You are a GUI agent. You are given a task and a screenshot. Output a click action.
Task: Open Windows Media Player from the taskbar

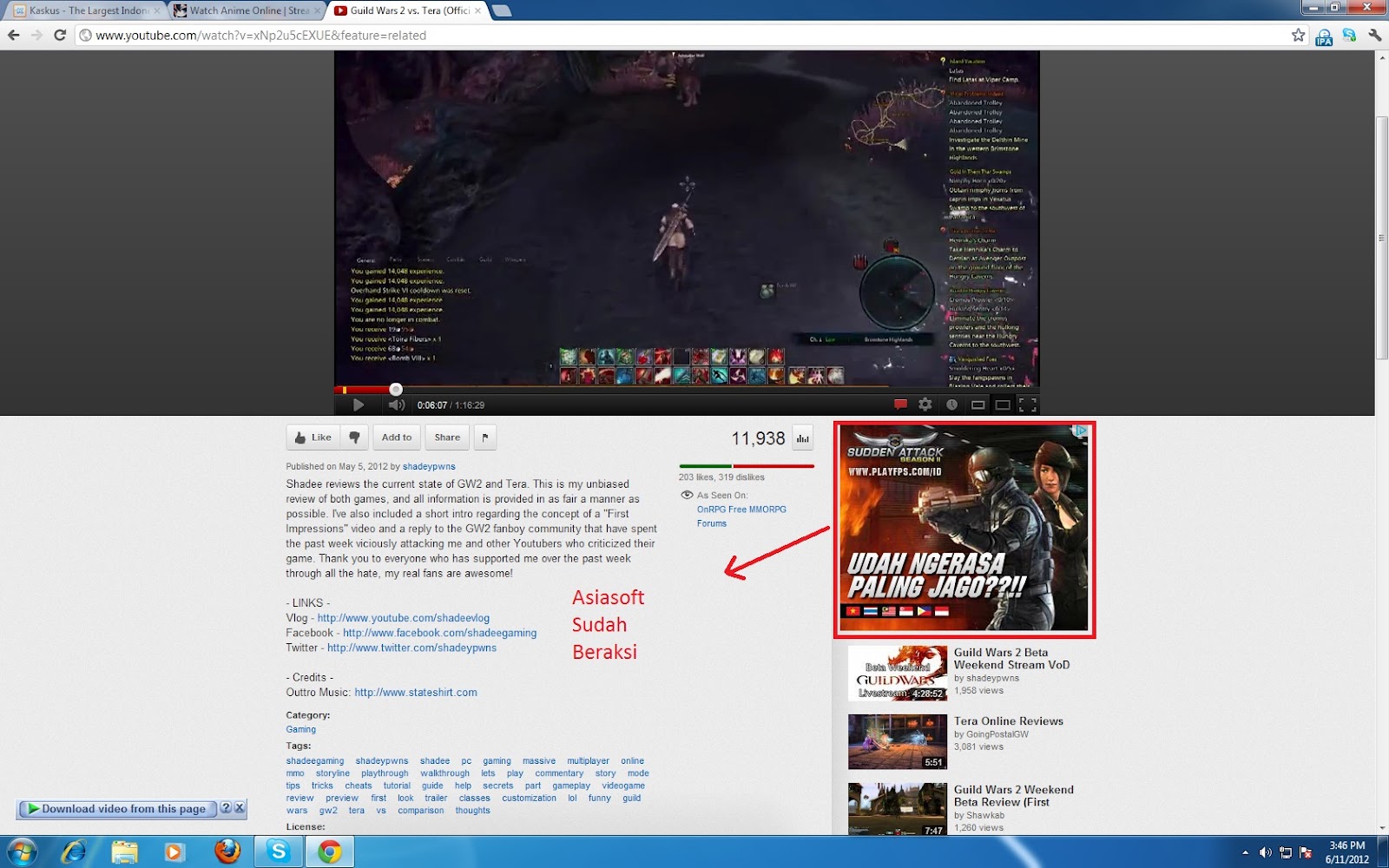point(174,852)
